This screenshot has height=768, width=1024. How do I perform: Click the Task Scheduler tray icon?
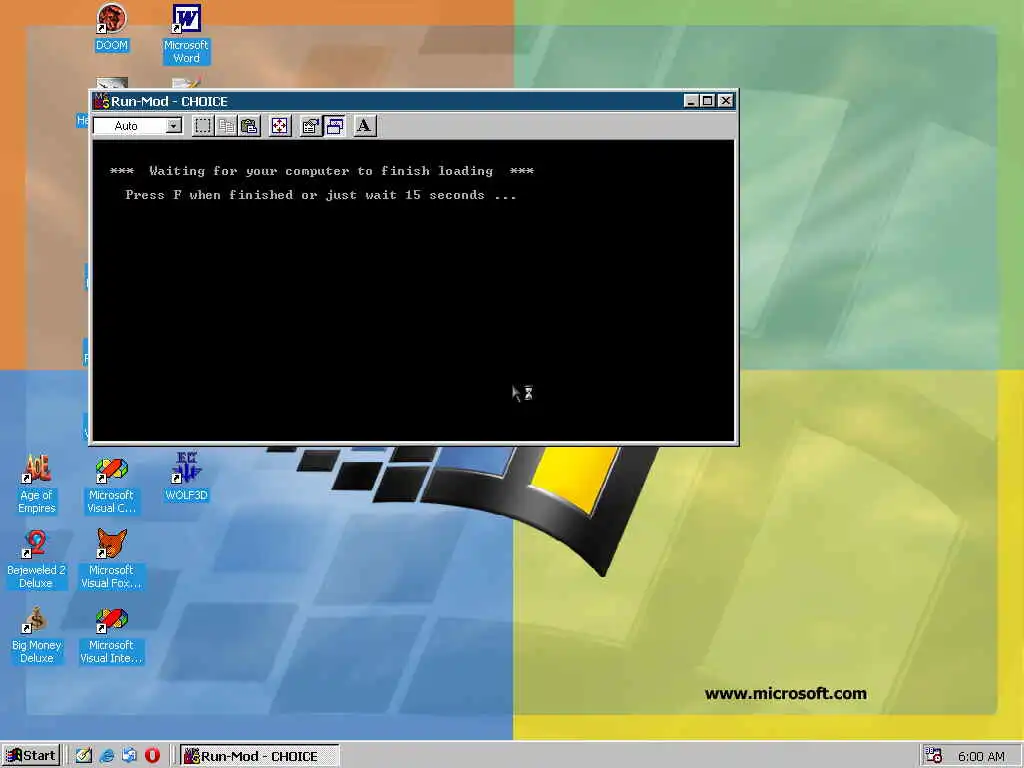coord(934,756)
